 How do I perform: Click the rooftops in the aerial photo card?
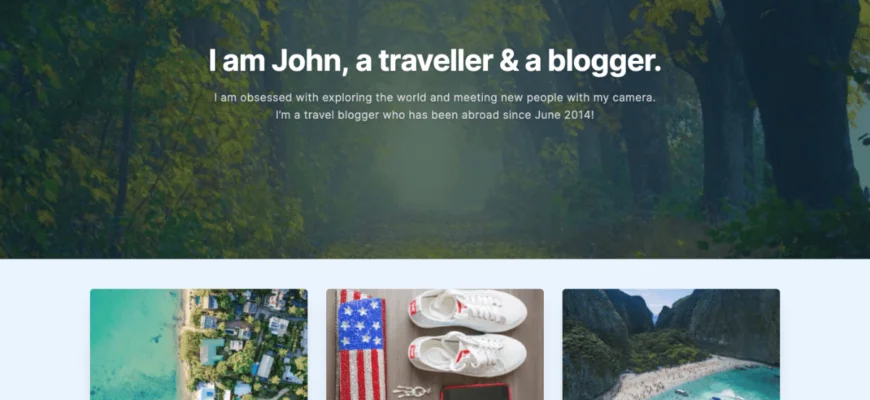247,344
